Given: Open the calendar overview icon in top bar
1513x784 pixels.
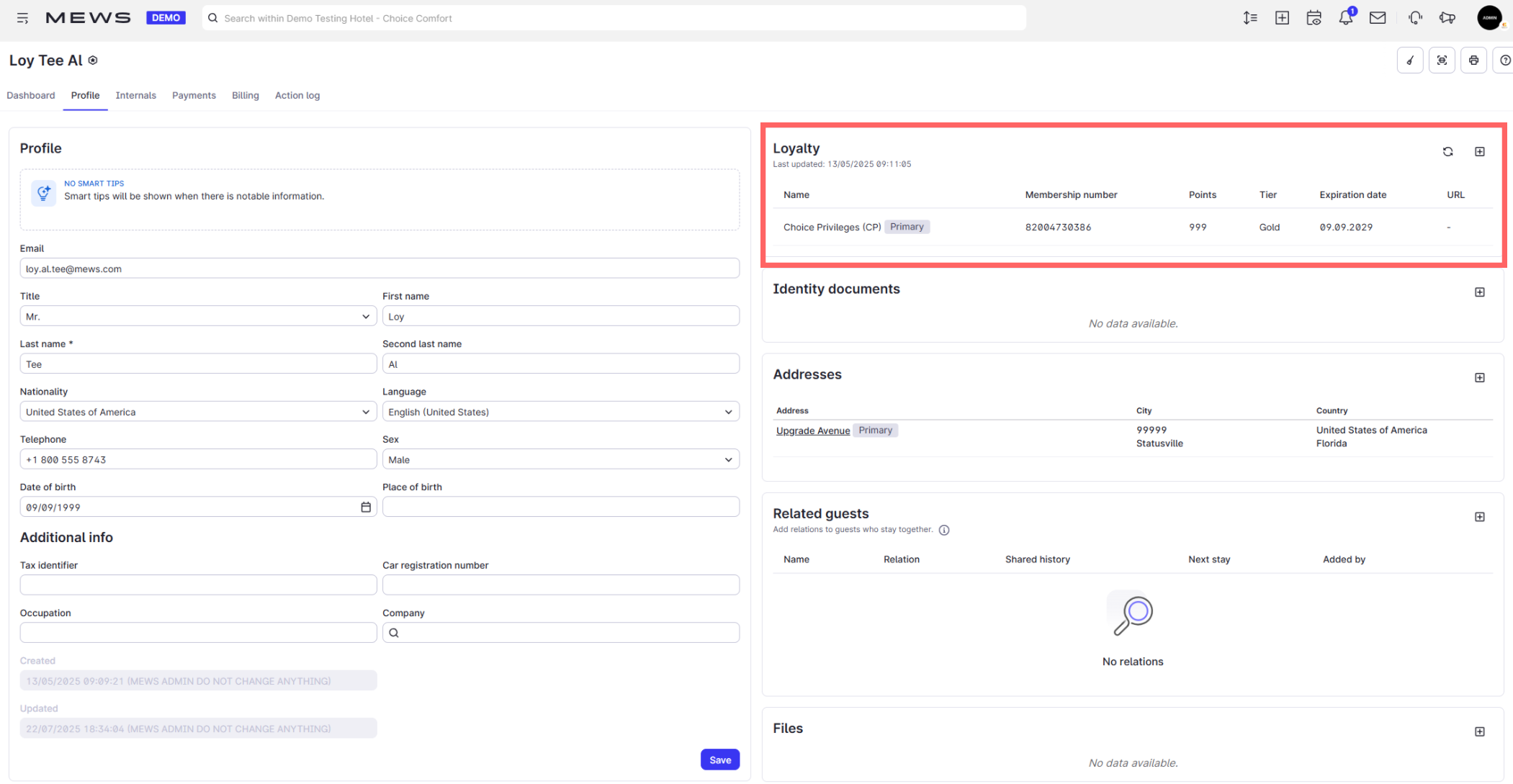Looking at the screenshot, I should pyautogui.click(x=1314, y=18).
